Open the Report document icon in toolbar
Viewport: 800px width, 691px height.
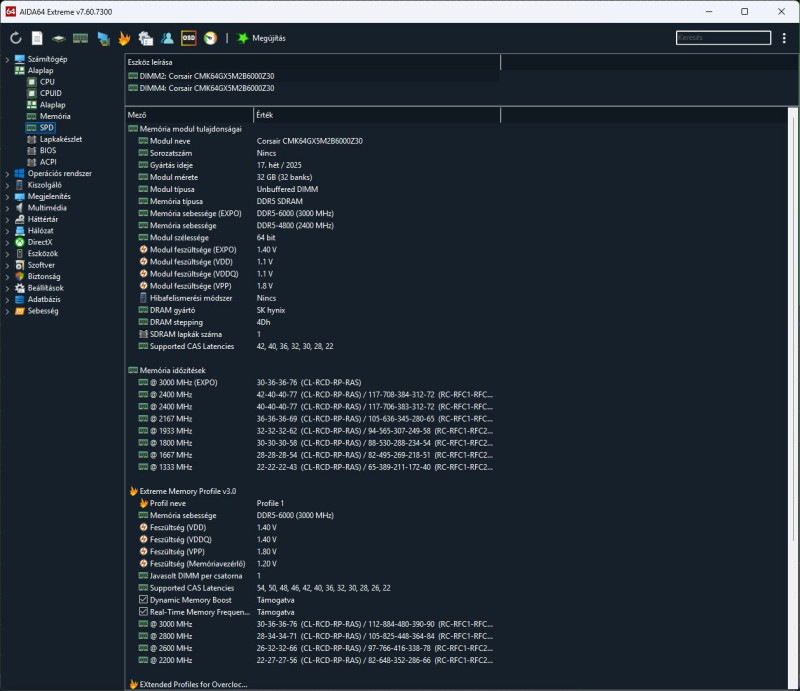tap(37, 38)
